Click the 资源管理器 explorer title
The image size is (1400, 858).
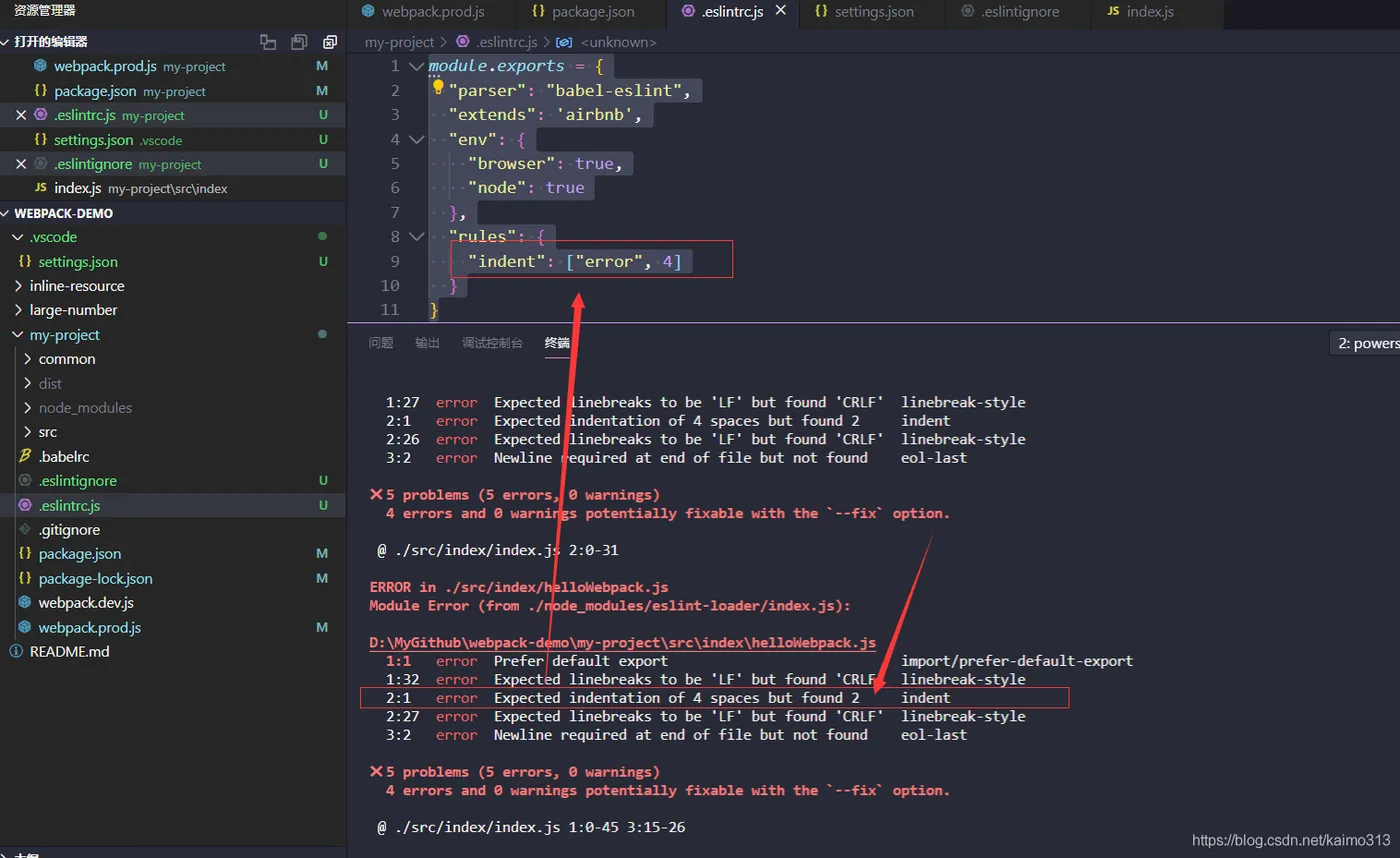(45, 11)
